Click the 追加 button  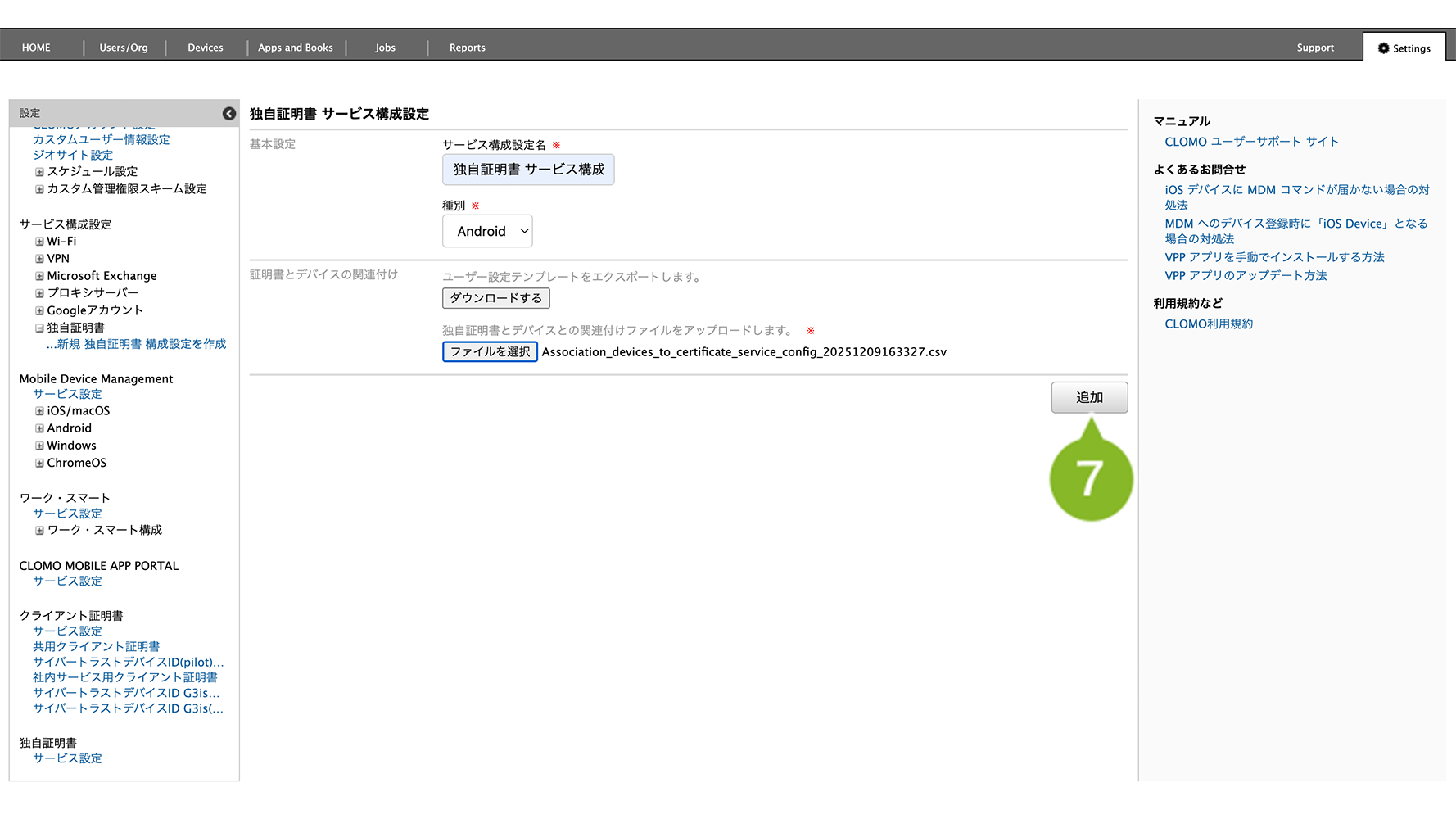click(1088, 397)
